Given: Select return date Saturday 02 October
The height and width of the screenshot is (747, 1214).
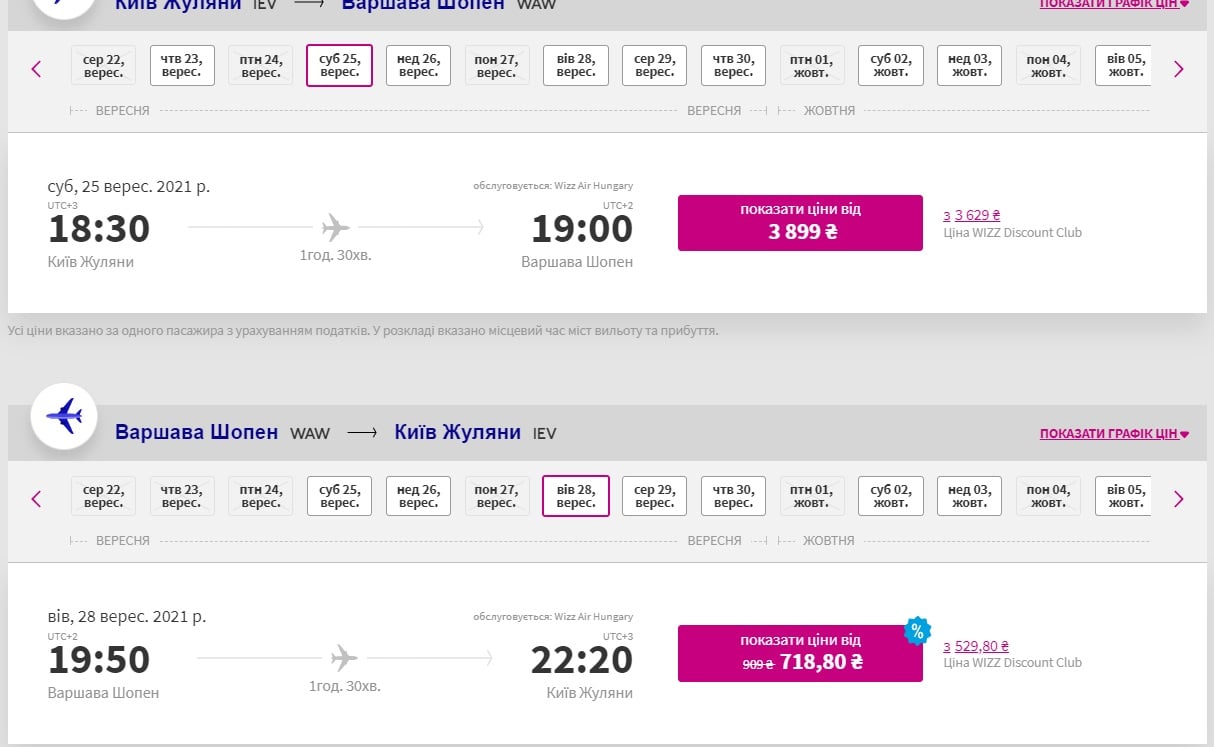Looking at the screenshot, I should click(x=890, y=496).
